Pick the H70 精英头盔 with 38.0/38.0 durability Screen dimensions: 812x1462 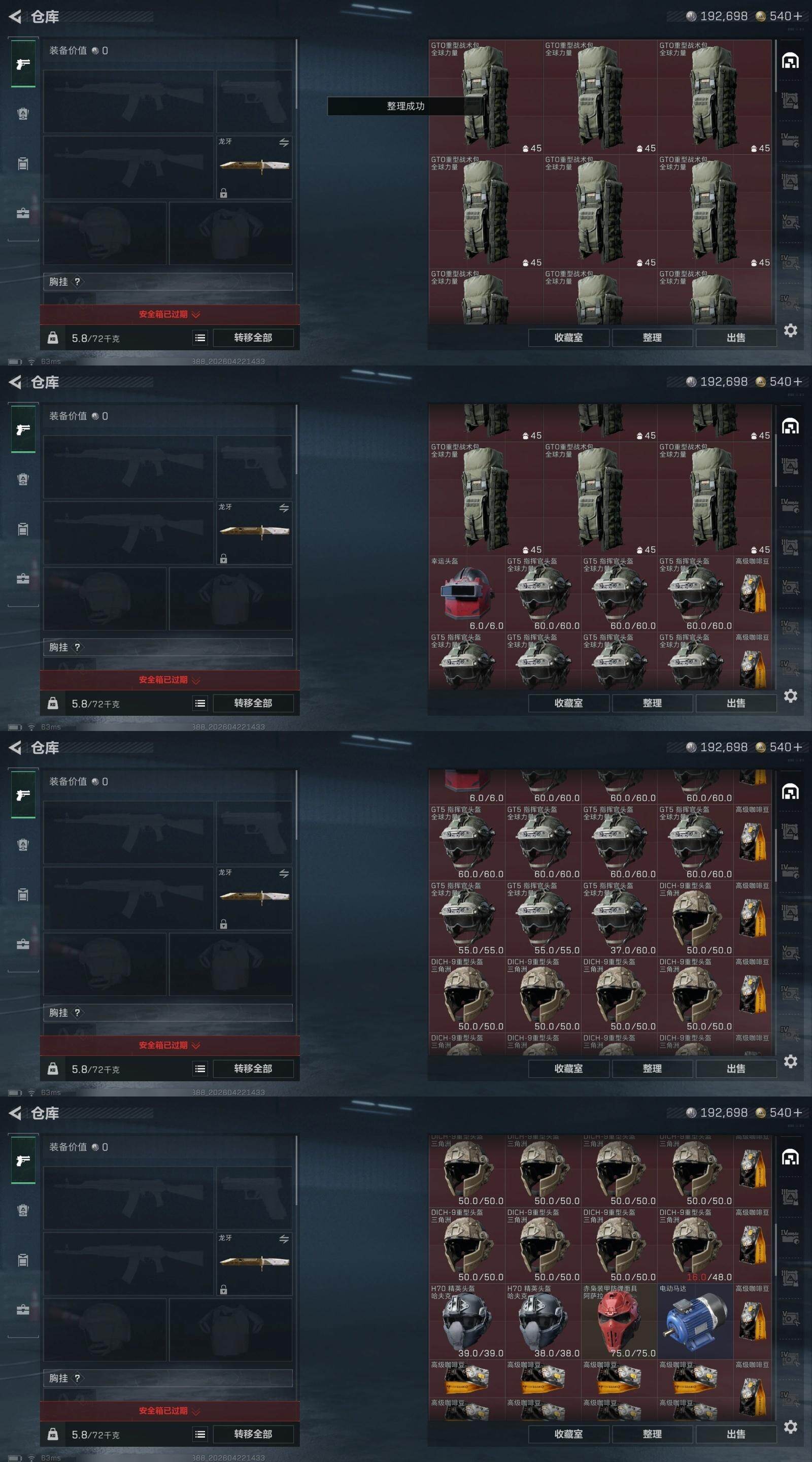tap(543, 1321)
